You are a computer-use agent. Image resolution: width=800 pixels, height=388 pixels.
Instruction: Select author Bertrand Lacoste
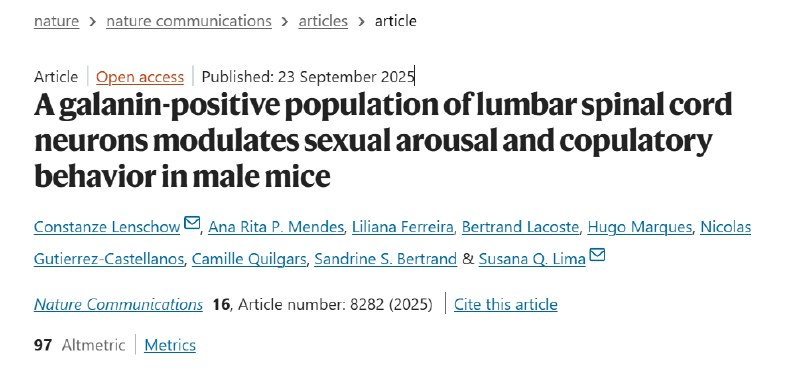(x=520, y=227)
